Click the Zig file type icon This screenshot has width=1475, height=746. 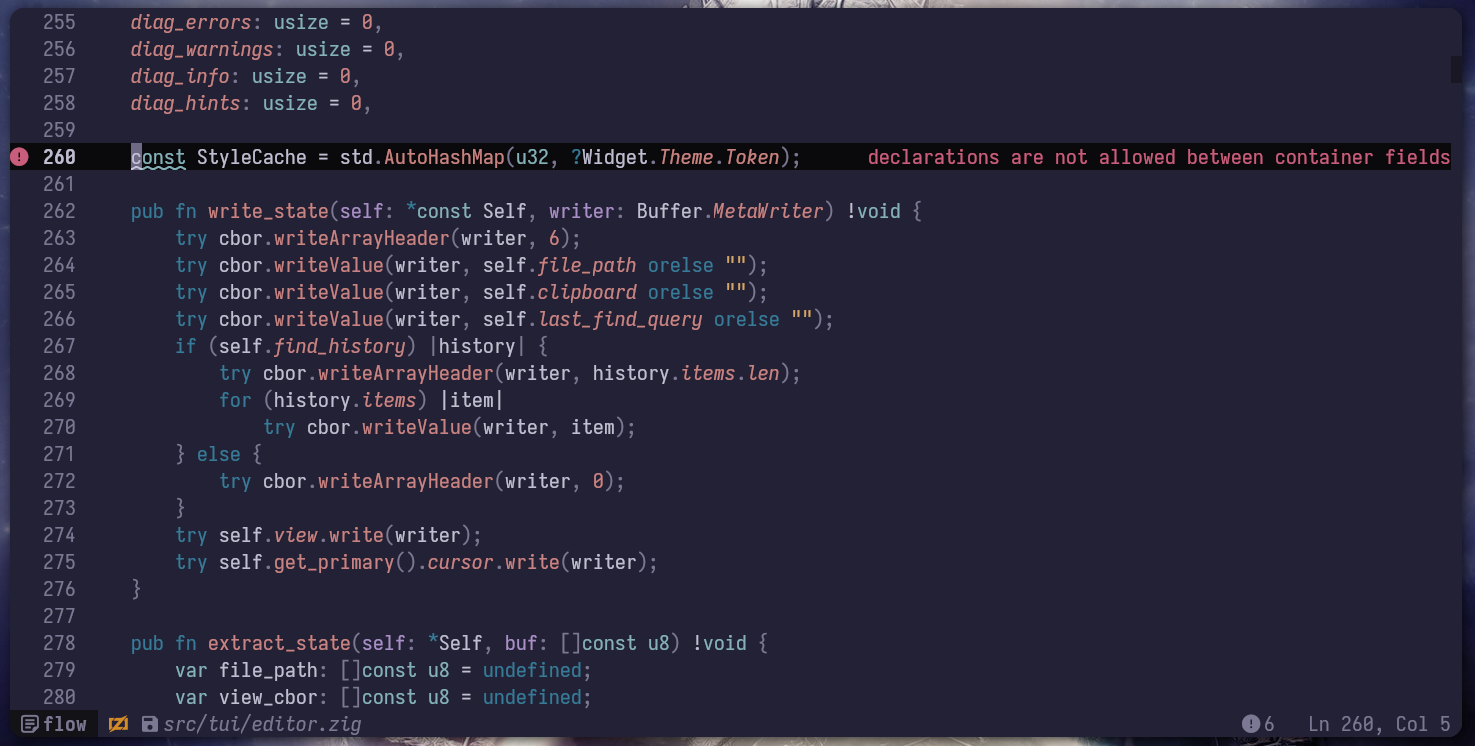pos(118,724)
